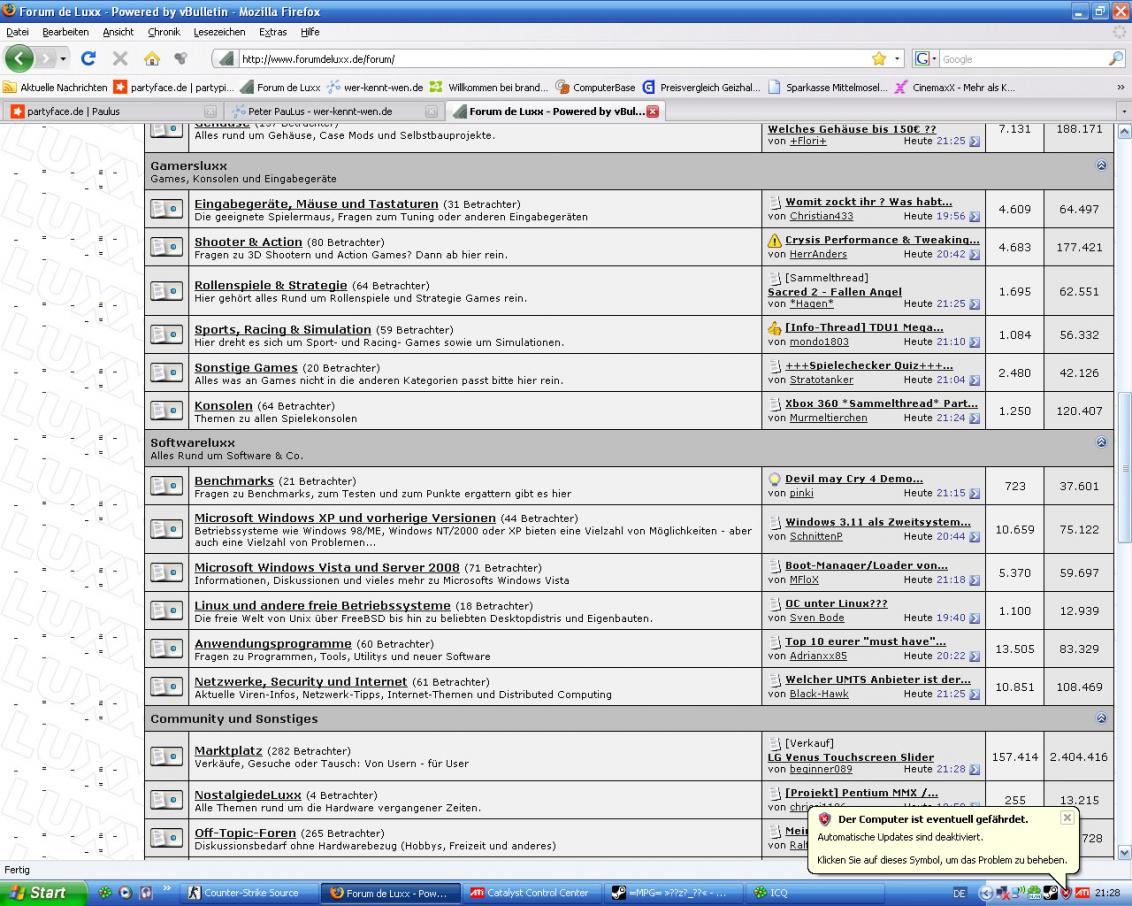The image size is (1132, 906).
Task: Show more bookmarks with the chevron
Action: point(1120,87)
